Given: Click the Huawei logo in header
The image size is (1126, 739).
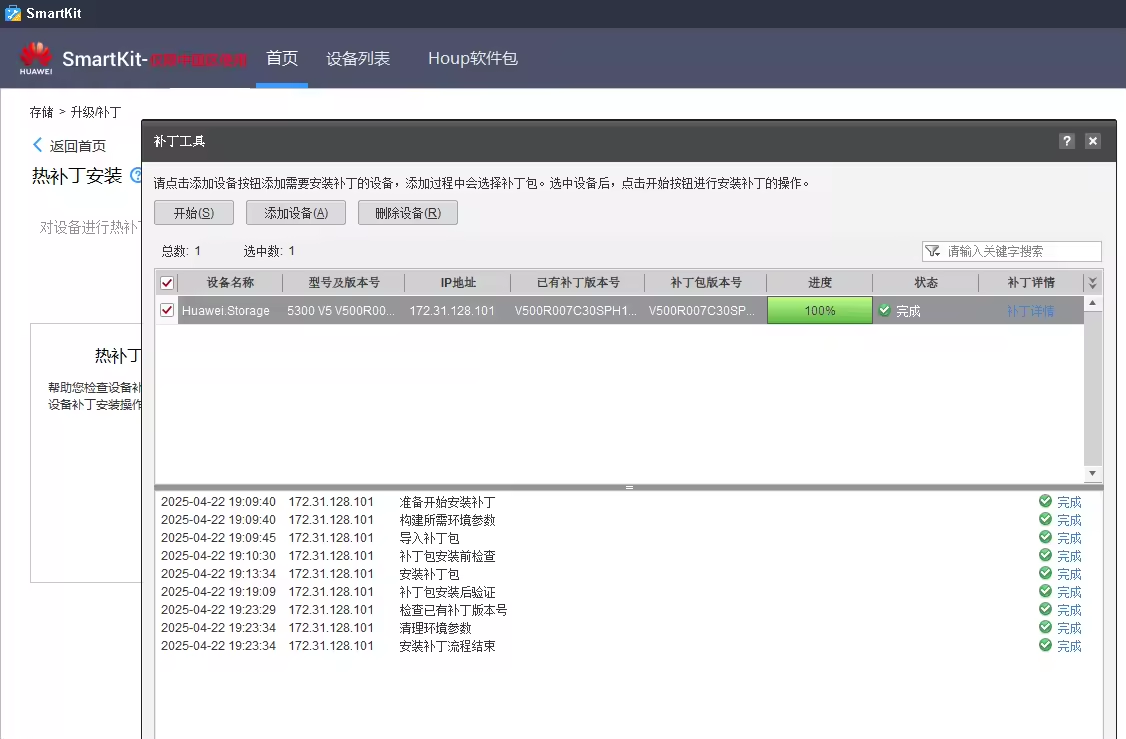Looking at the screenshot, I should (x=35, y=58).
